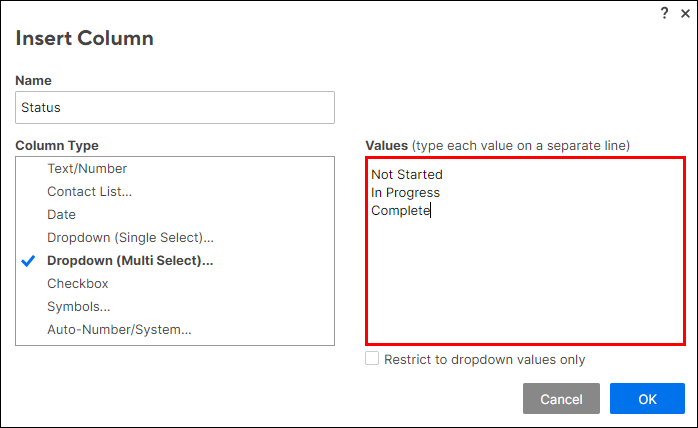This screenshot has height=428, width=698.
Task: Pick the Date column type
Action: [x=61, y=215]
